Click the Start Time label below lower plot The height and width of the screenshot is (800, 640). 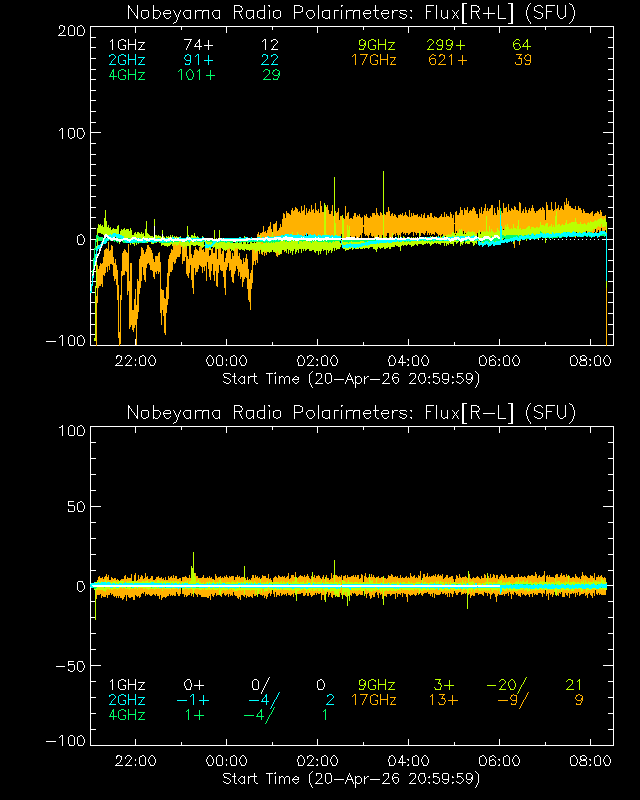click(x=351, y=778)
